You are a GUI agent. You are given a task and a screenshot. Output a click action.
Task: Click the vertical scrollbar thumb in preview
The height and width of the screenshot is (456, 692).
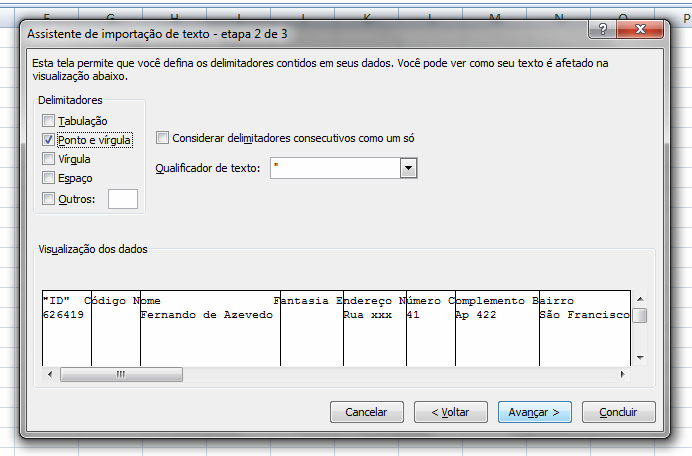pyautogui.click(x=639, y=316)
